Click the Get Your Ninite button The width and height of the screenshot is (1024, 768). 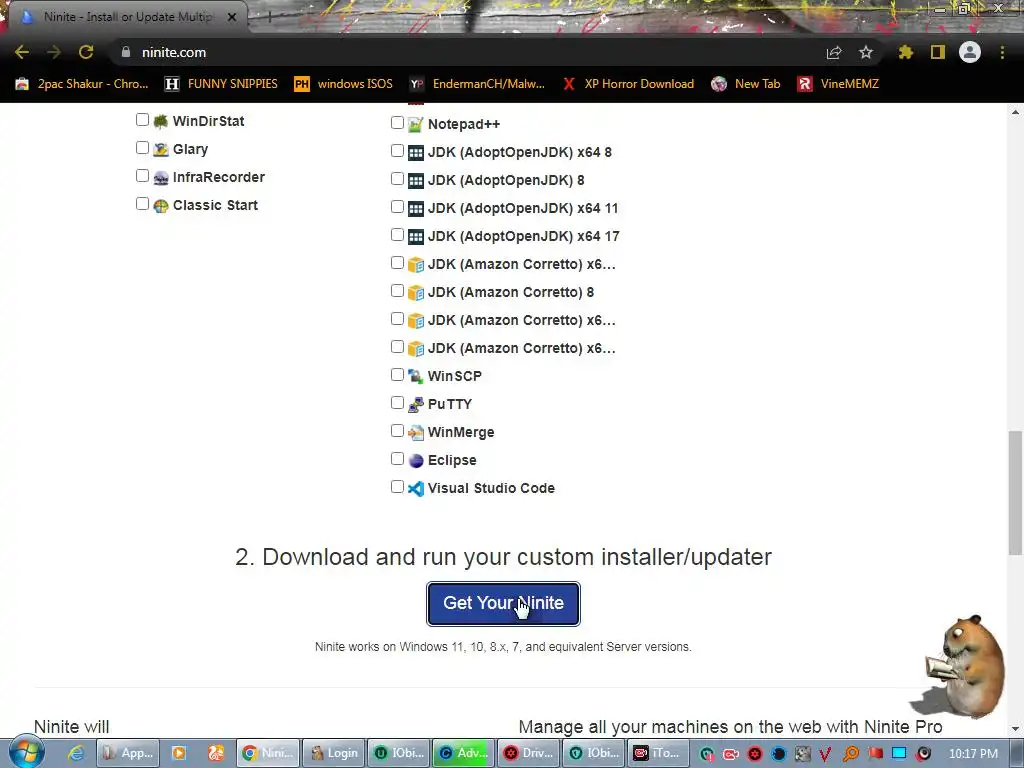pos(503,603)
